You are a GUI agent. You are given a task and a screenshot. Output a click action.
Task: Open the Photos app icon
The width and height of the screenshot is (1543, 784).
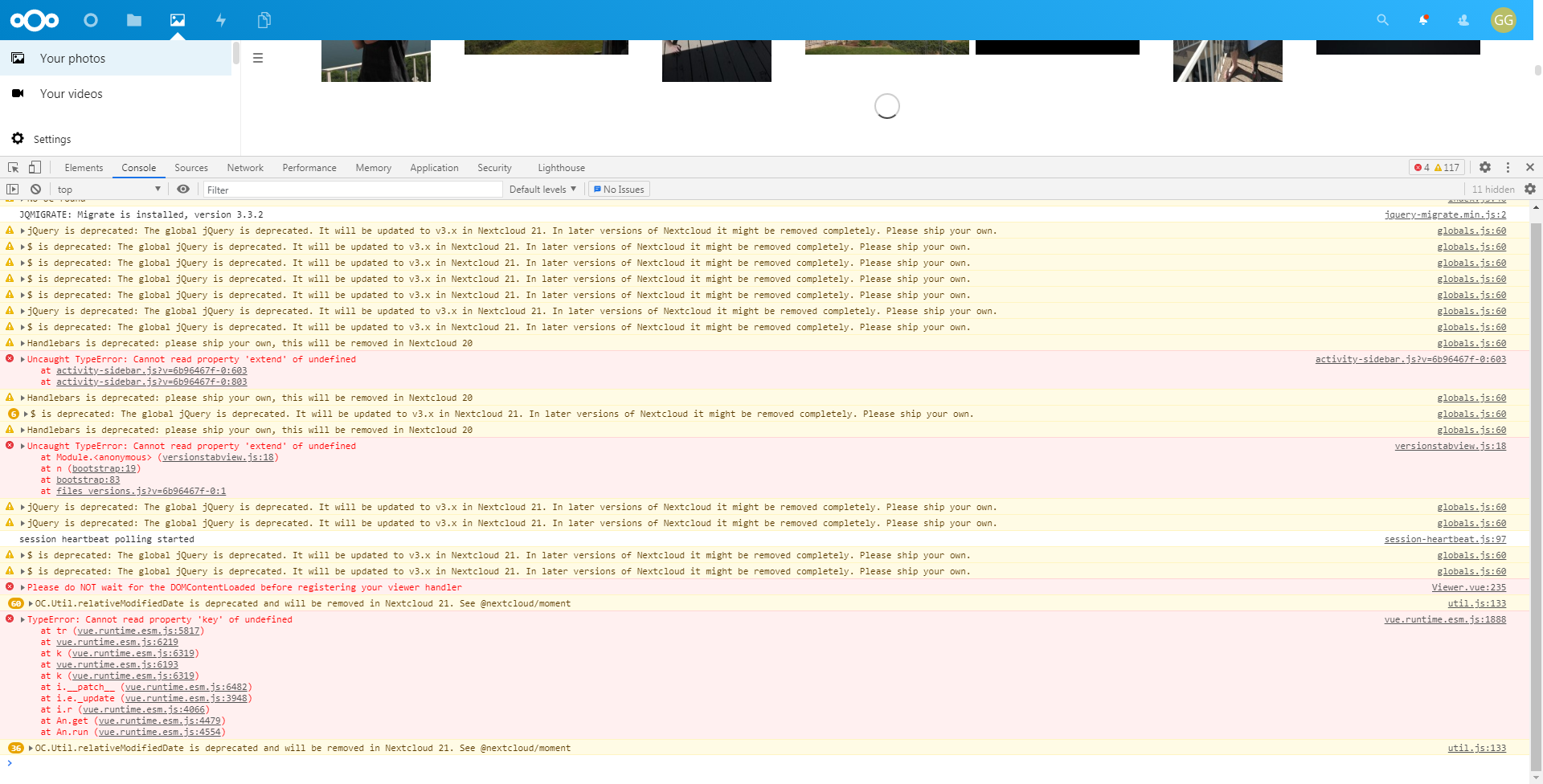point(178,20)
